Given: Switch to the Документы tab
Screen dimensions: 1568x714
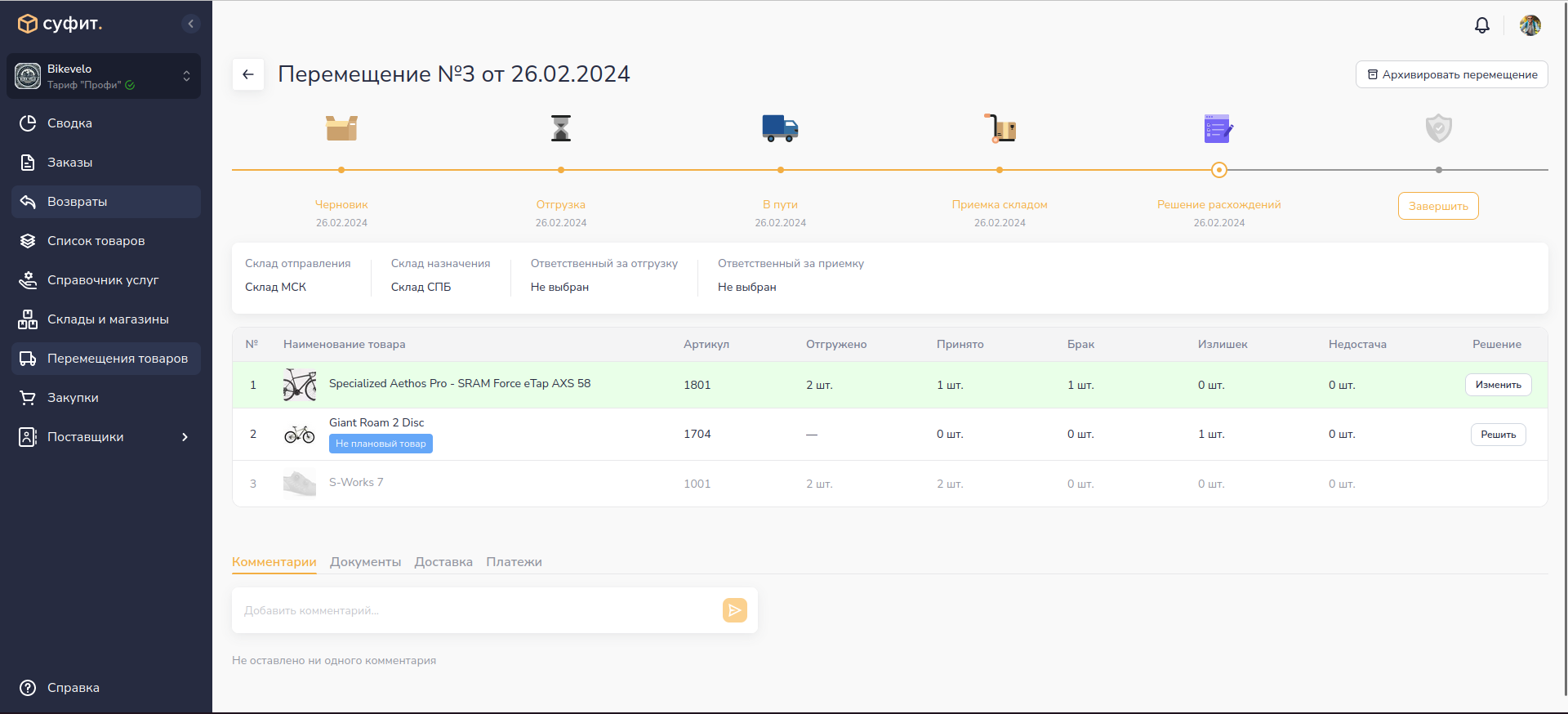Looking at the screenshot, I should coord(366,562).
